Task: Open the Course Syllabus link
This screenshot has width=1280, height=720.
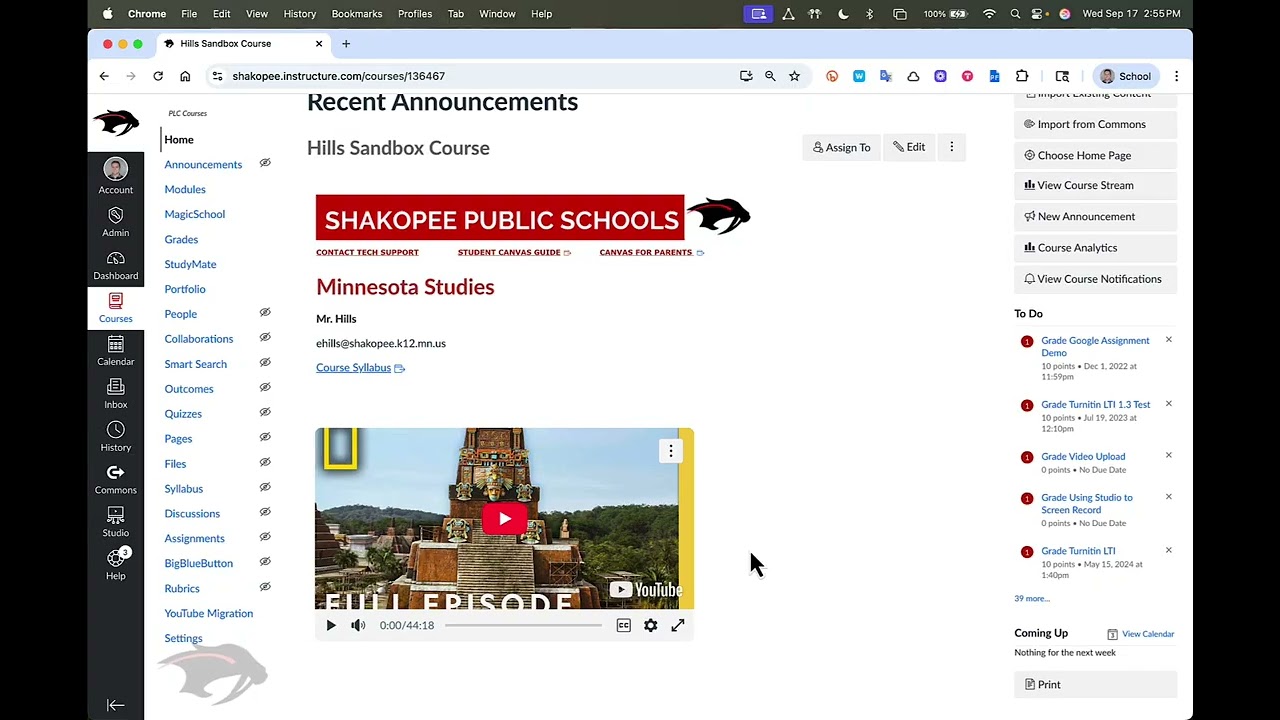Action: 353,368
